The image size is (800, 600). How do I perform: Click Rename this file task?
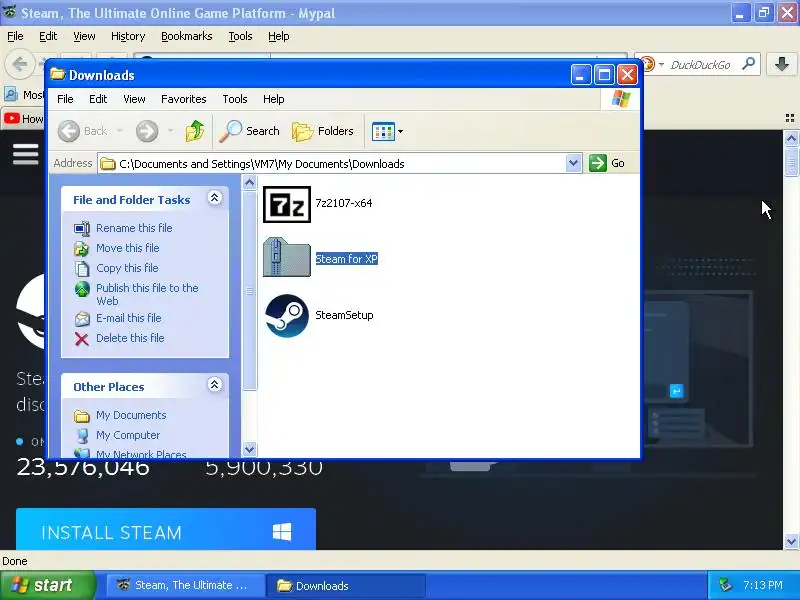(134, 228)
